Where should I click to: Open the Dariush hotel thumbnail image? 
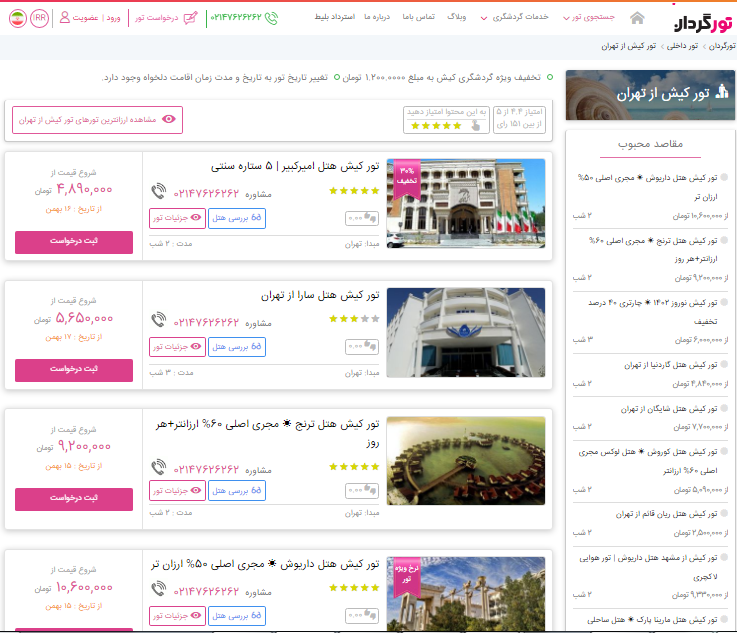point(466,594)
